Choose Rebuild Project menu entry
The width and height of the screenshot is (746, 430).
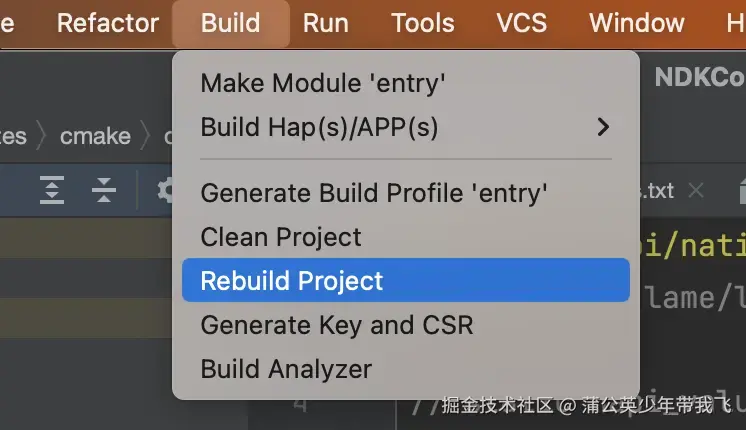pos(292,281)
